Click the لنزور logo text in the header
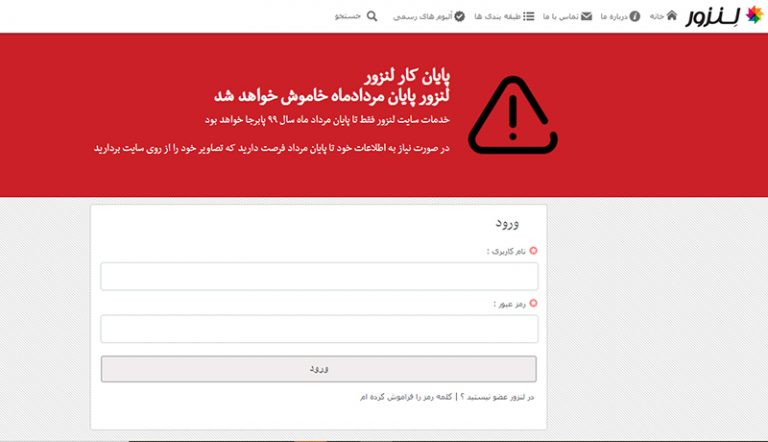The height and width of the screenshot is (442, 768). coord(714,18)
